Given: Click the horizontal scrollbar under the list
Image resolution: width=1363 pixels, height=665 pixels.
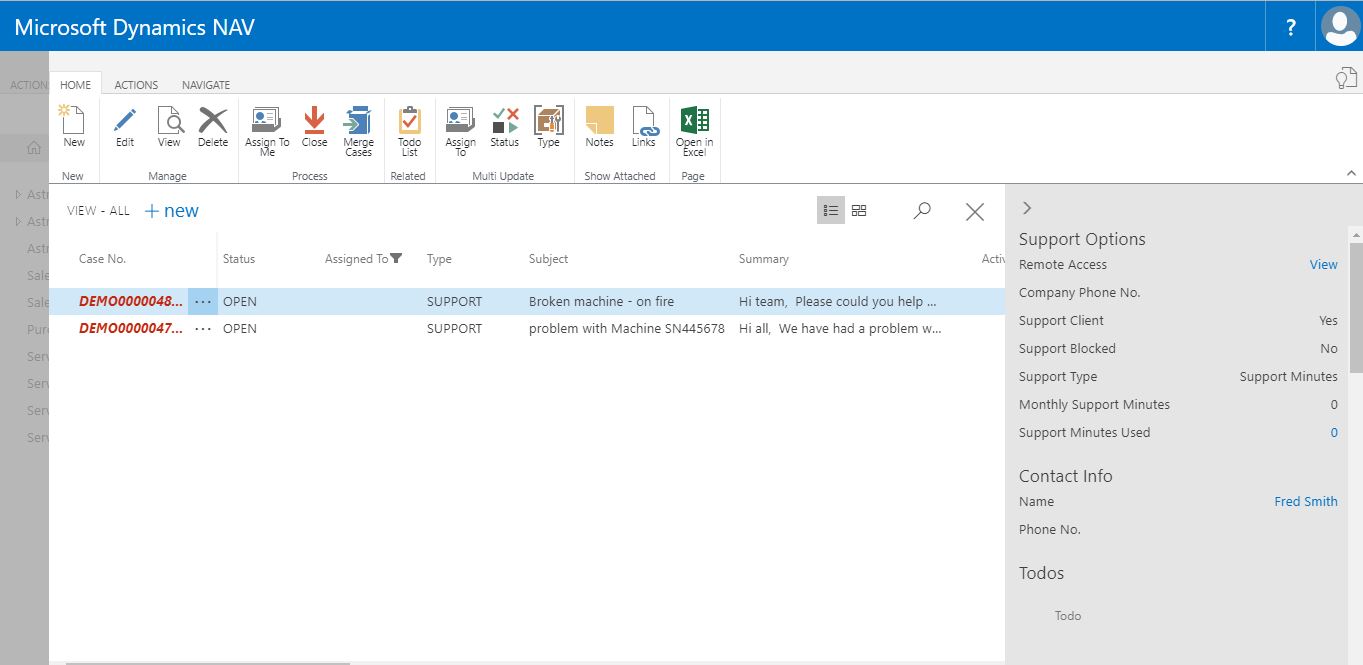Looking at the screenshot, I should [208, 662].
